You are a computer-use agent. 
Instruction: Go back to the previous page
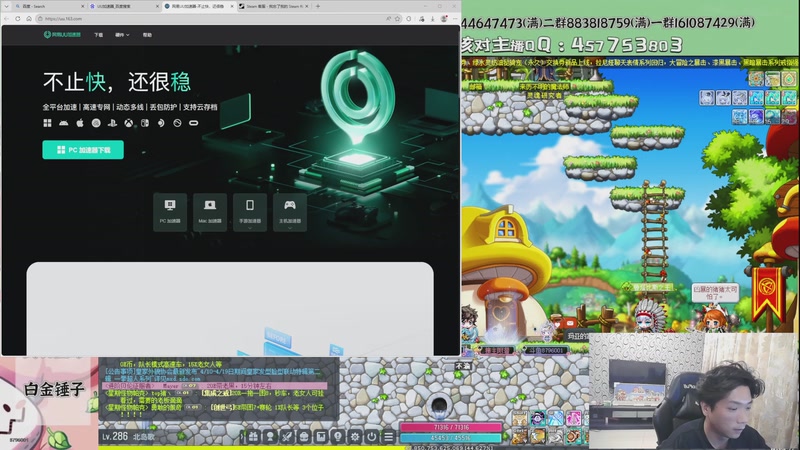tap(7, 18)
